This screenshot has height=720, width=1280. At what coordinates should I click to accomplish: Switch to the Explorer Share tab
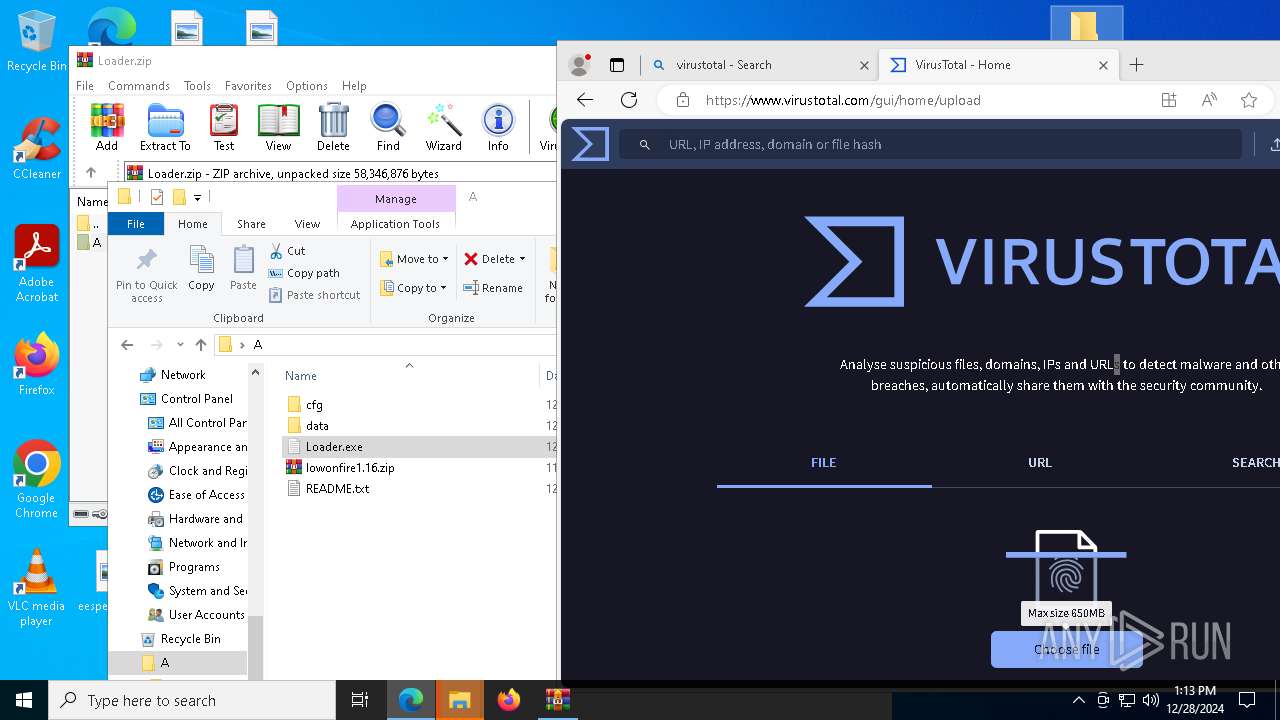251,224
